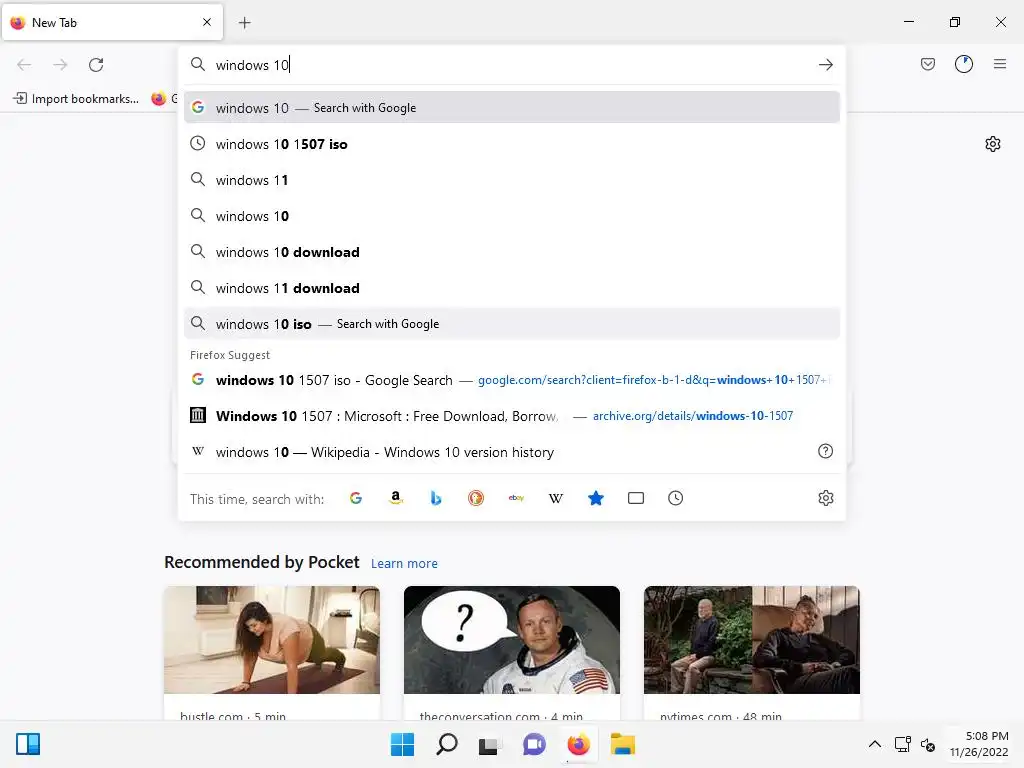Open Chat app on taskbar
Viewport: 1024px width, 768px height.
click(x=534, y=744)
